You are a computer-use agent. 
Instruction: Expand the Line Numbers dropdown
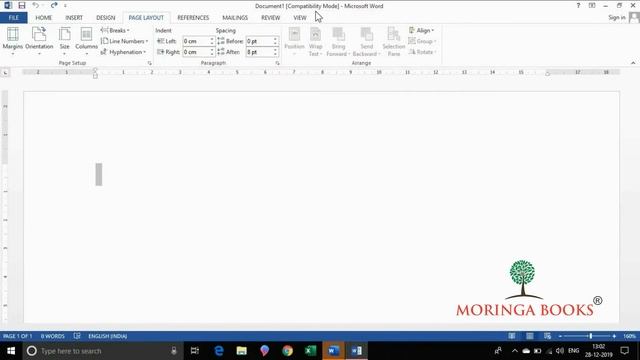point(124,41)
